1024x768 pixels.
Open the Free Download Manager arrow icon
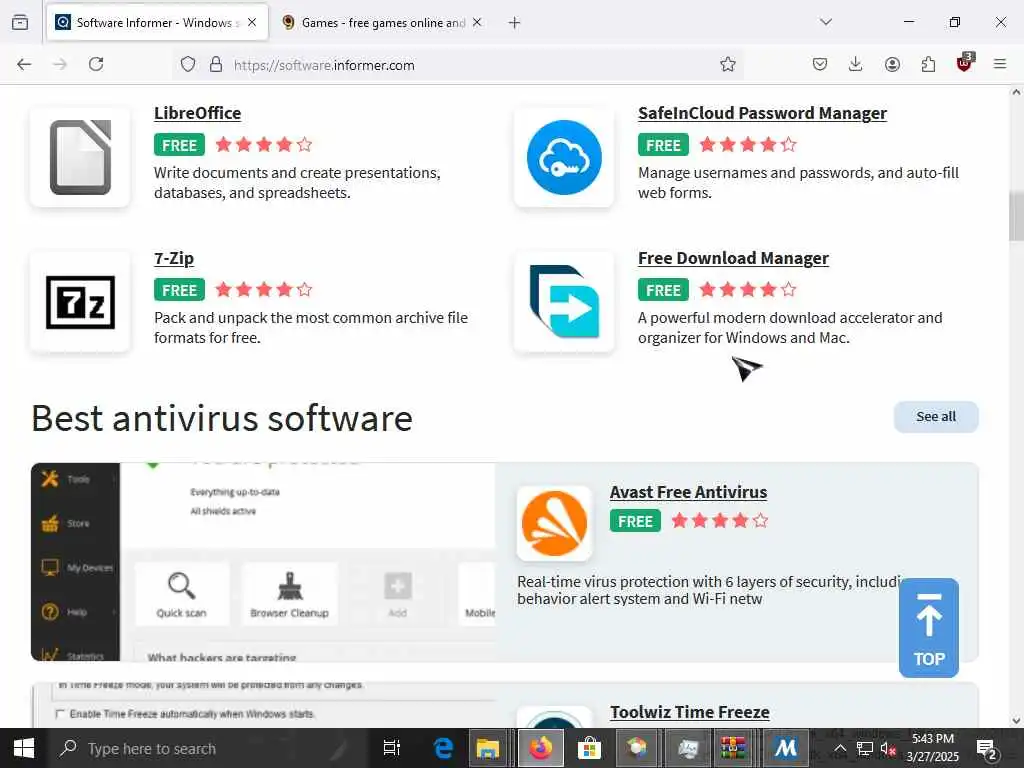click(x=564, y=302)
